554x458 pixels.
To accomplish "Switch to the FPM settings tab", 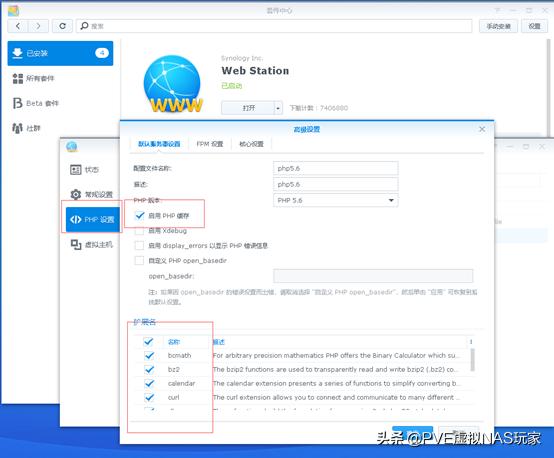I will pyautogui.click(x=210, y=144).
